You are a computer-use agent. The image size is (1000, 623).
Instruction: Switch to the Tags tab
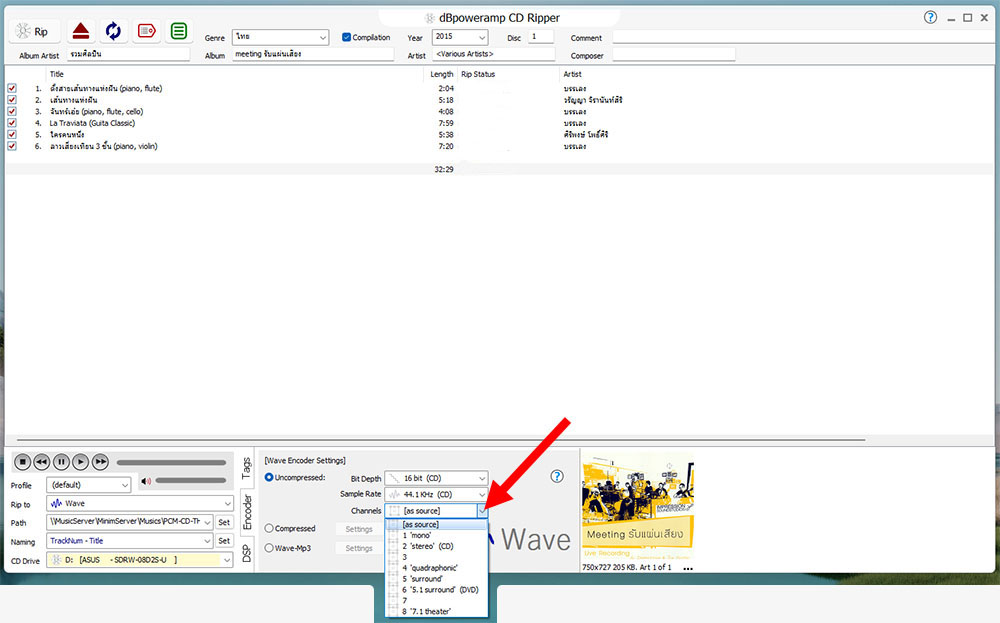tap(246, 466)
